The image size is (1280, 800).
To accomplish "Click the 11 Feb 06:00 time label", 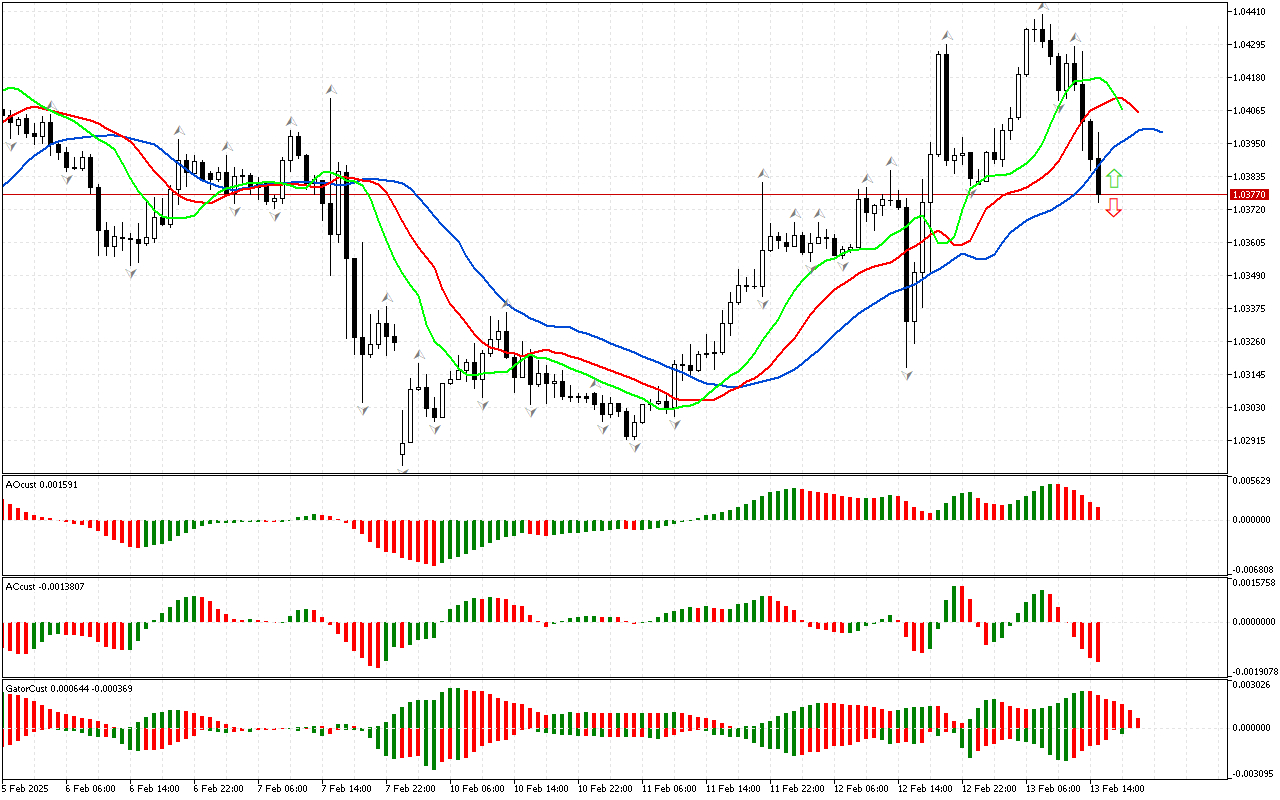I will click(668, 789).
